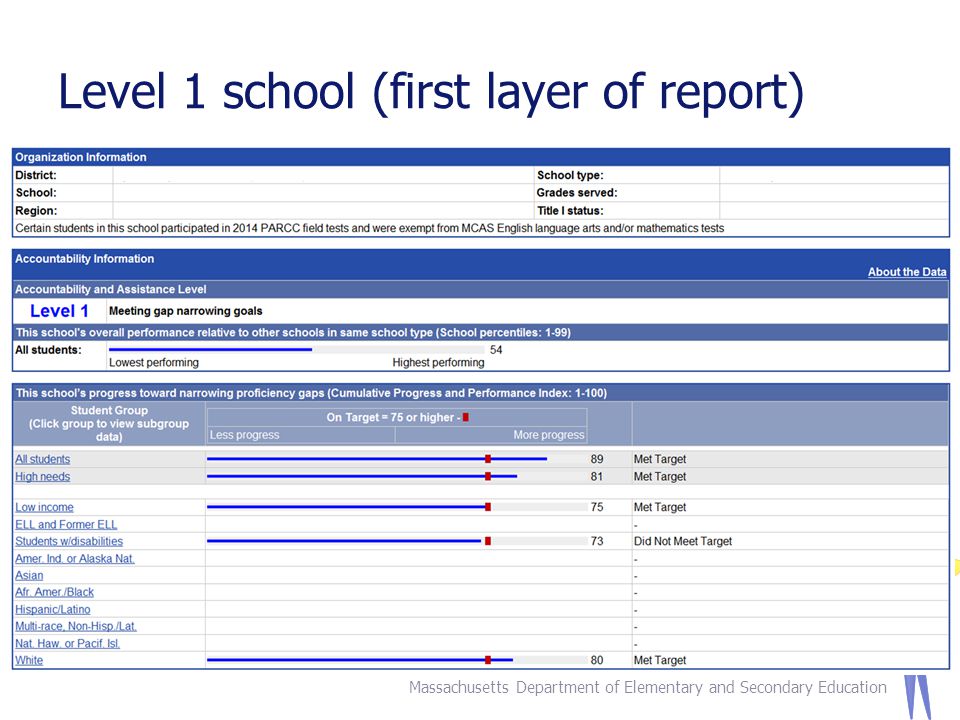Click the Low income progress bar at 75
960x720 pixels.
coord(397,507)
